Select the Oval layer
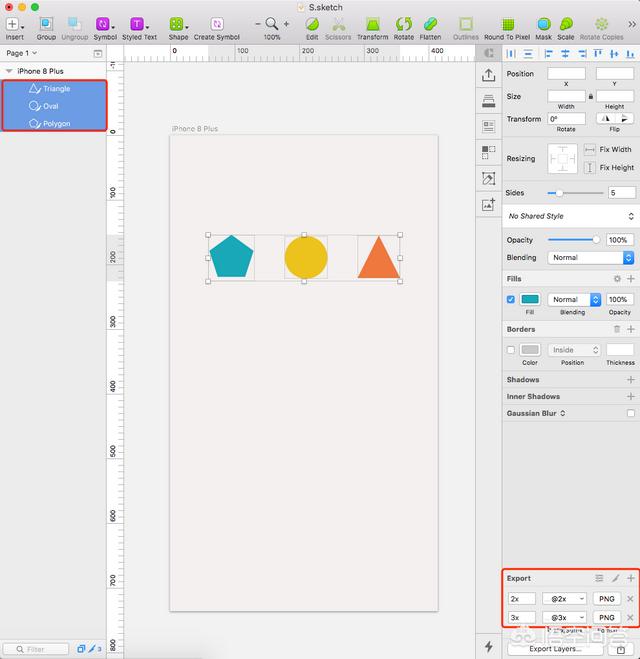Viewport: 640px width, 659px height. click(55, 106)
